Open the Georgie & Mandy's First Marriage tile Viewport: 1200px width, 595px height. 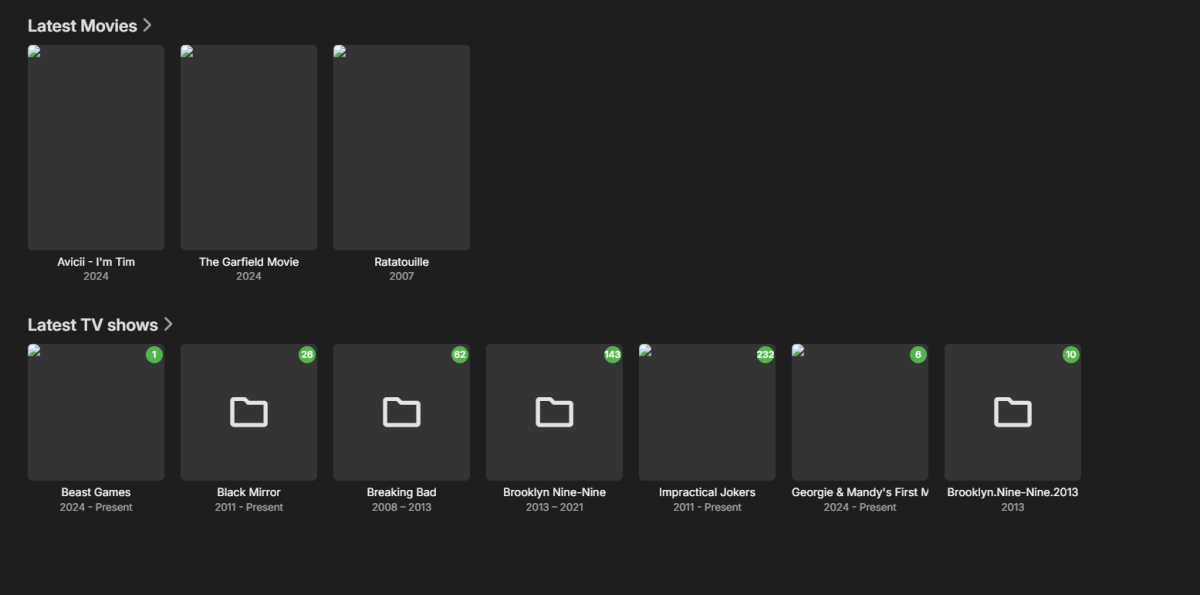[860, 412]
